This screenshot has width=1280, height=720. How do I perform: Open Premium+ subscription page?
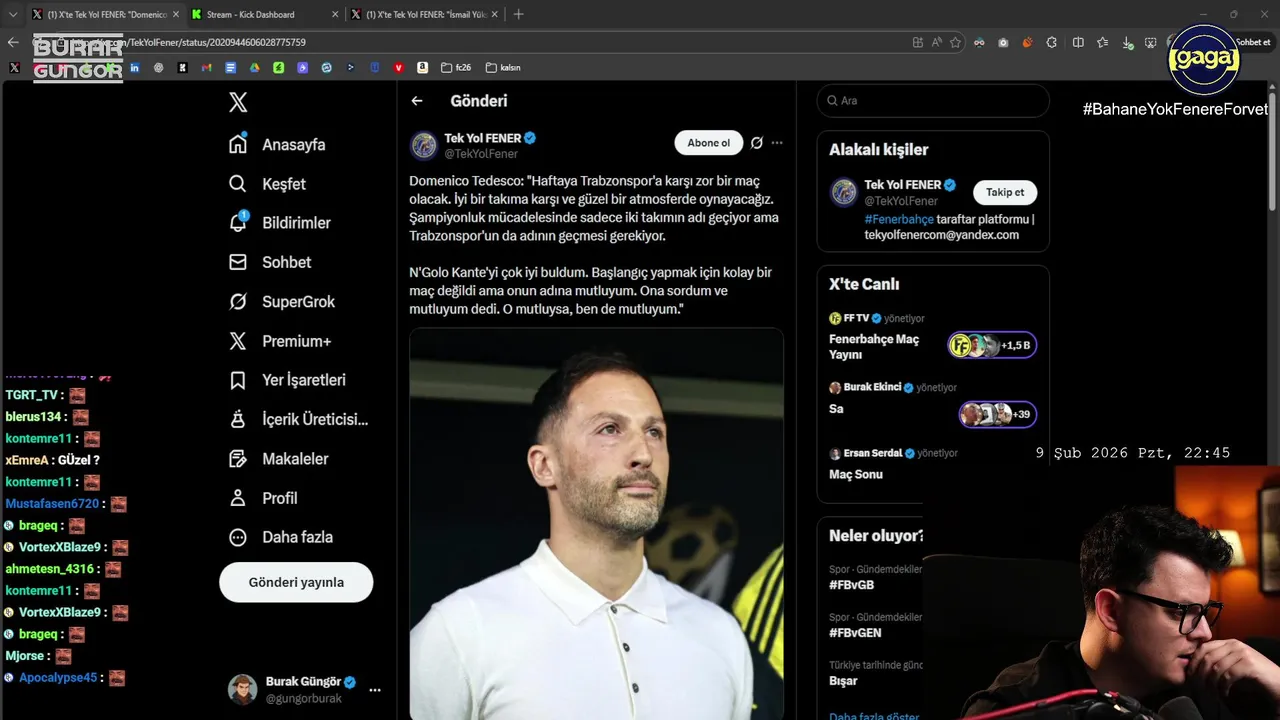(x=280, y=341)
